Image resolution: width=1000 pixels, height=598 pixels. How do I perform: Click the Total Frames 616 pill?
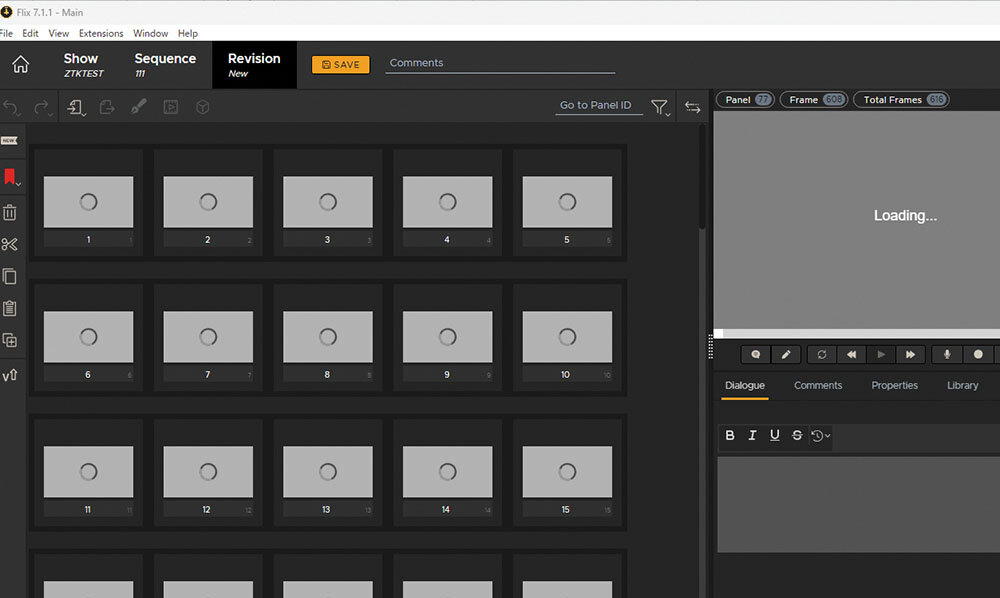tap(902, 99)
